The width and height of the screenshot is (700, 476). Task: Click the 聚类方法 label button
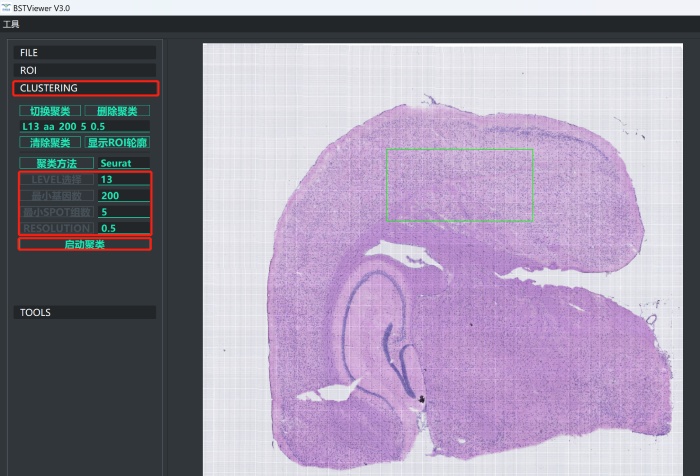(56, 163)
